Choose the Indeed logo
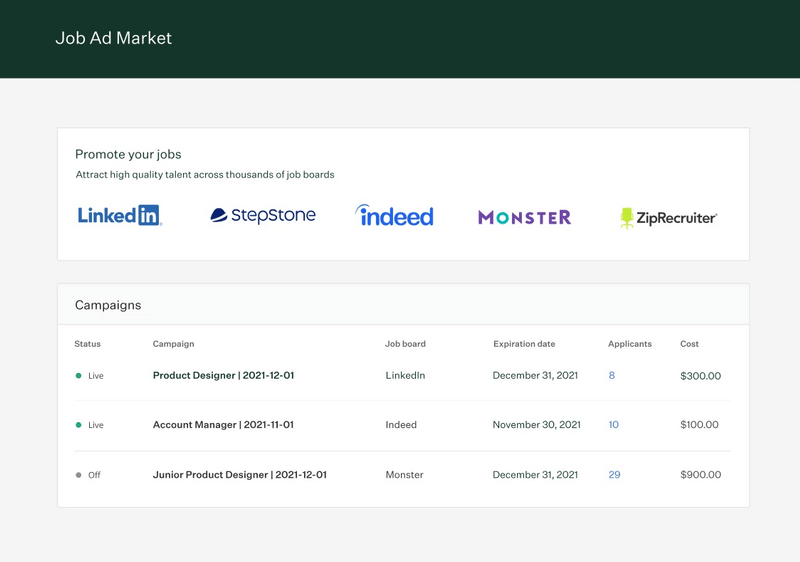The image size is (800, 562). pyautogui.click(x=395, y=215)
